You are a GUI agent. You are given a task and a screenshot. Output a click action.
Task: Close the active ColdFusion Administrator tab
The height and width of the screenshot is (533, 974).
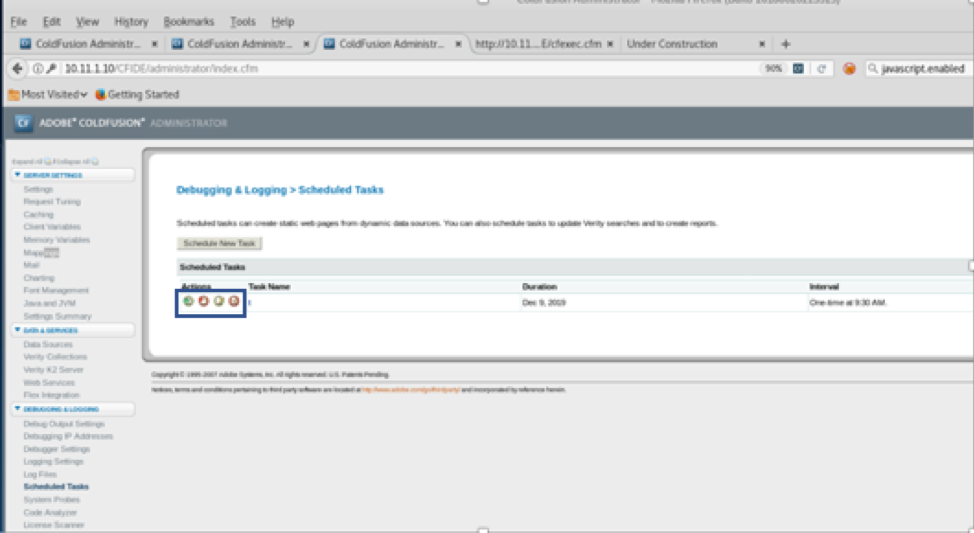pyautogui.click(x=458, y=44)
